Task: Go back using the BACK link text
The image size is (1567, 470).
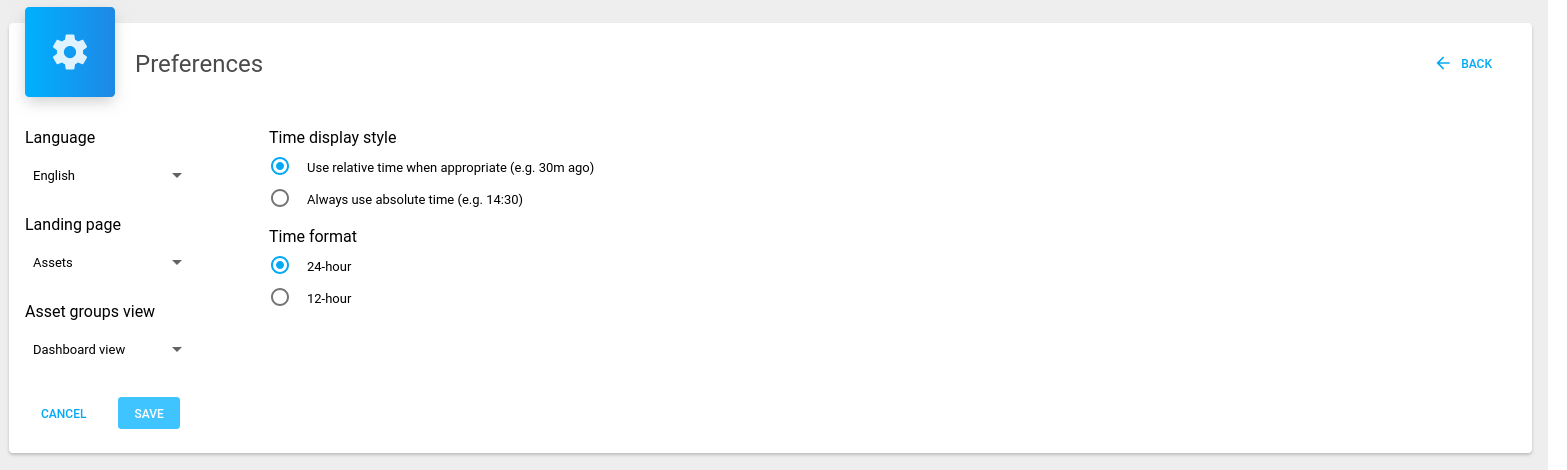Action: tap(1476, 64)
